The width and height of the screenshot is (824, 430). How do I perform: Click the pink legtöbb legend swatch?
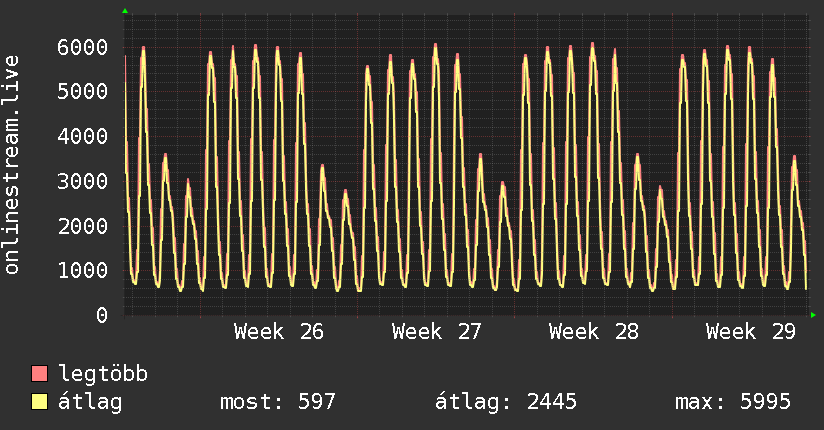pos(39,374)
